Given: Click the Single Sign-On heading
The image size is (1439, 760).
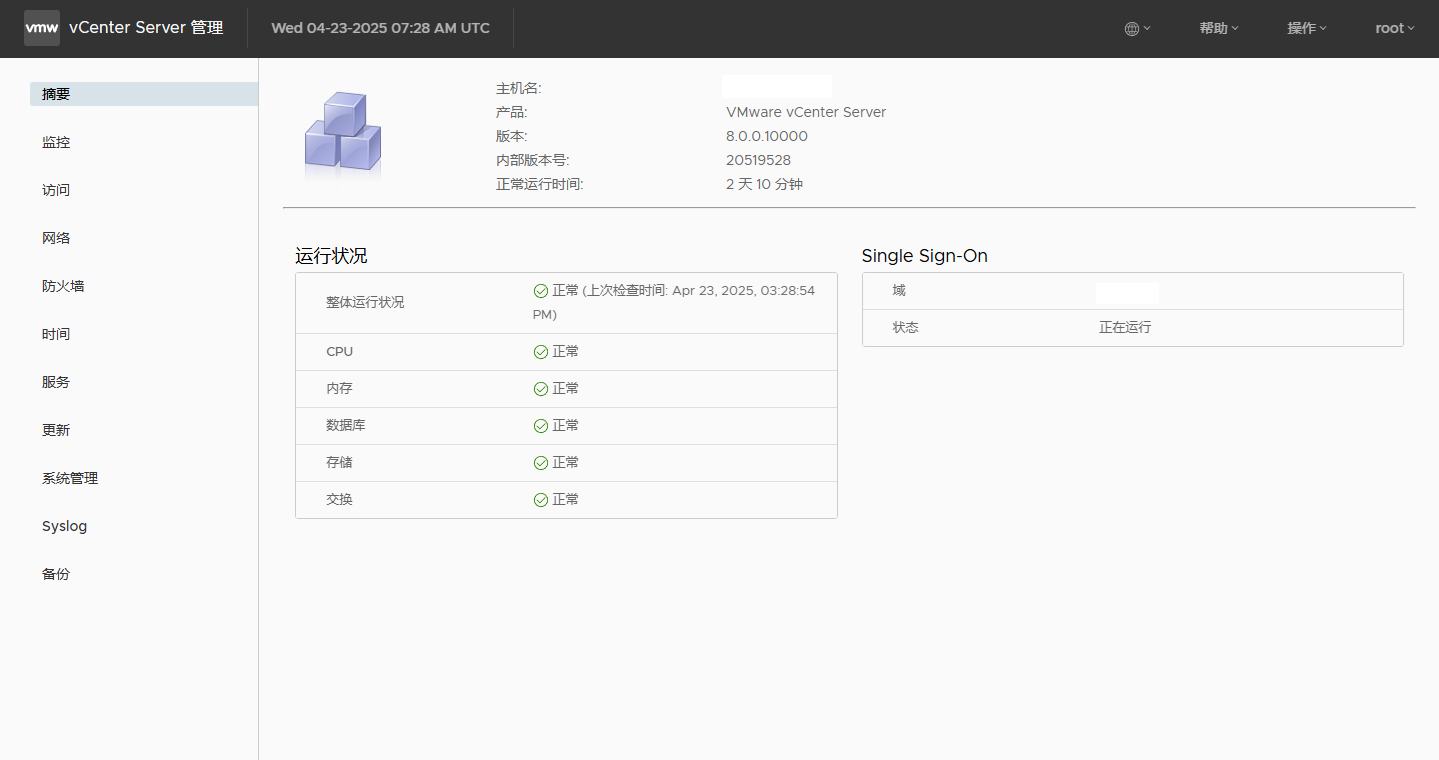Looking at the screenshot, I should point(925,256).
